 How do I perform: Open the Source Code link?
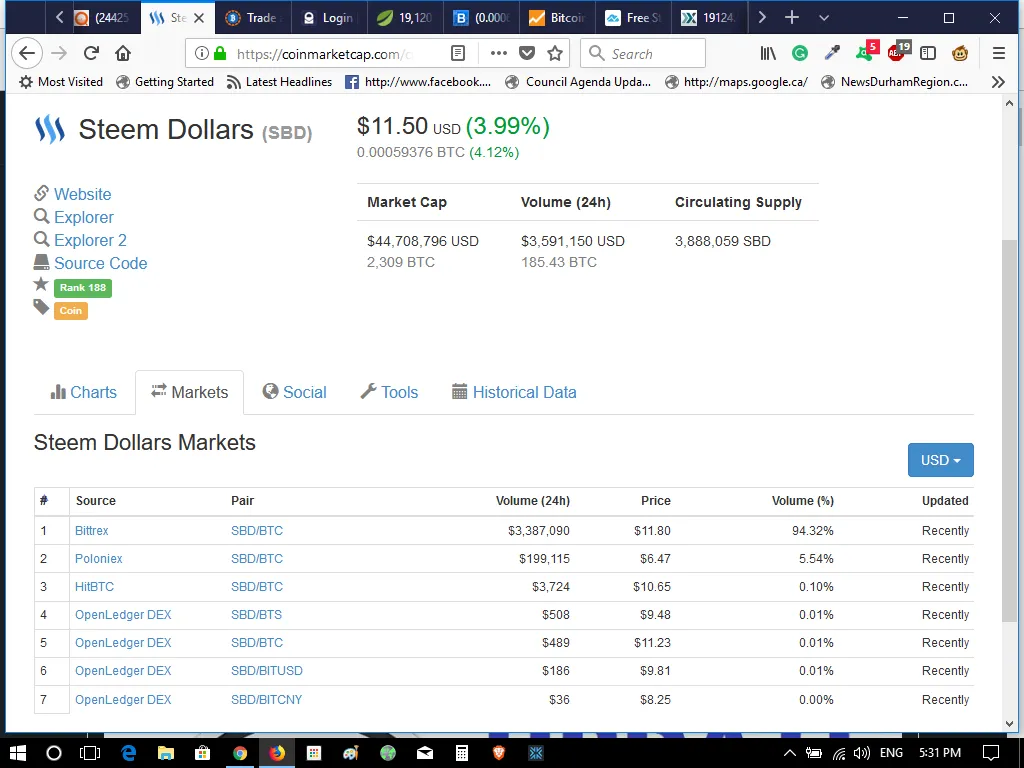click(x=101, y=263)
